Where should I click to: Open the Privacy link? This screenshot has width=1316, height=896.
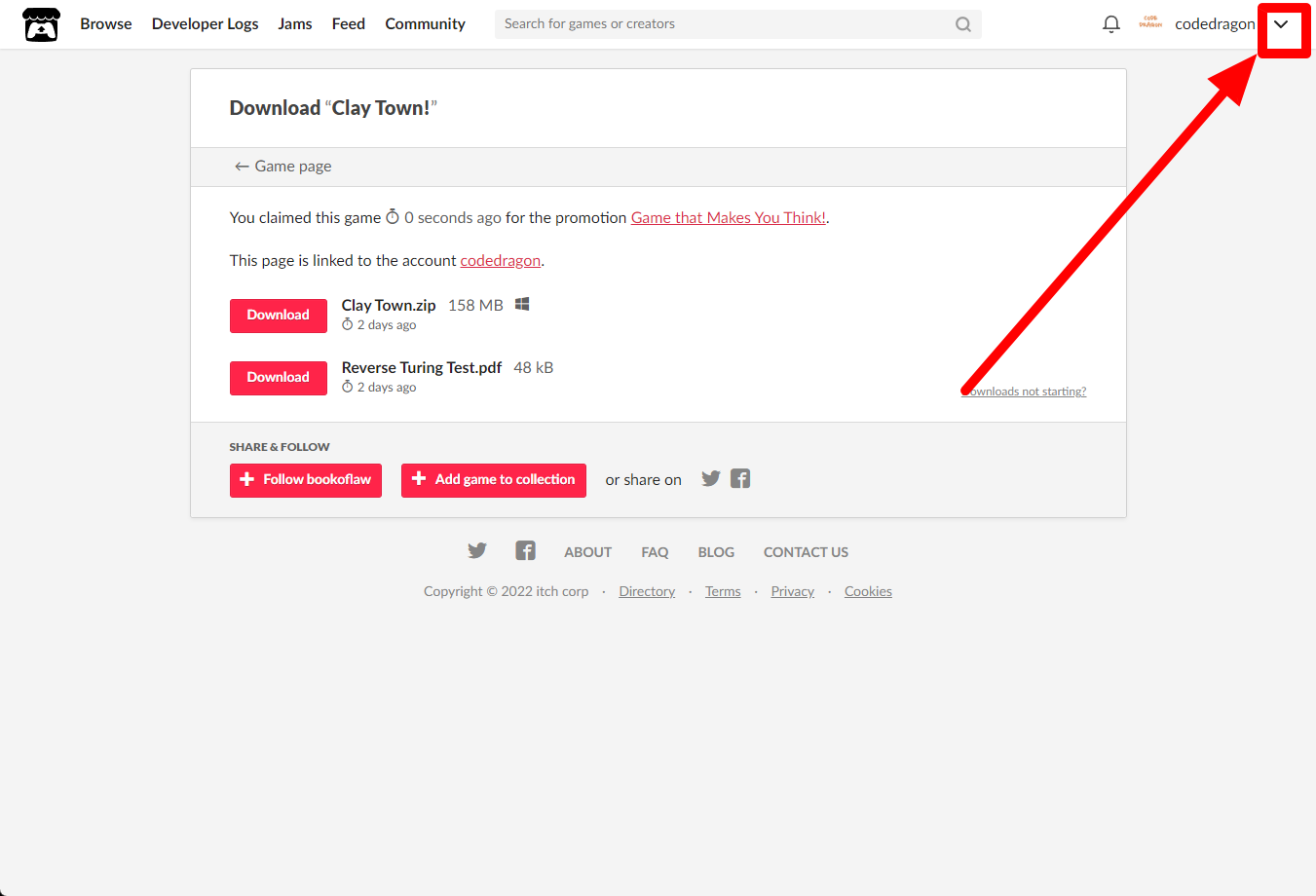click(793, 591)
